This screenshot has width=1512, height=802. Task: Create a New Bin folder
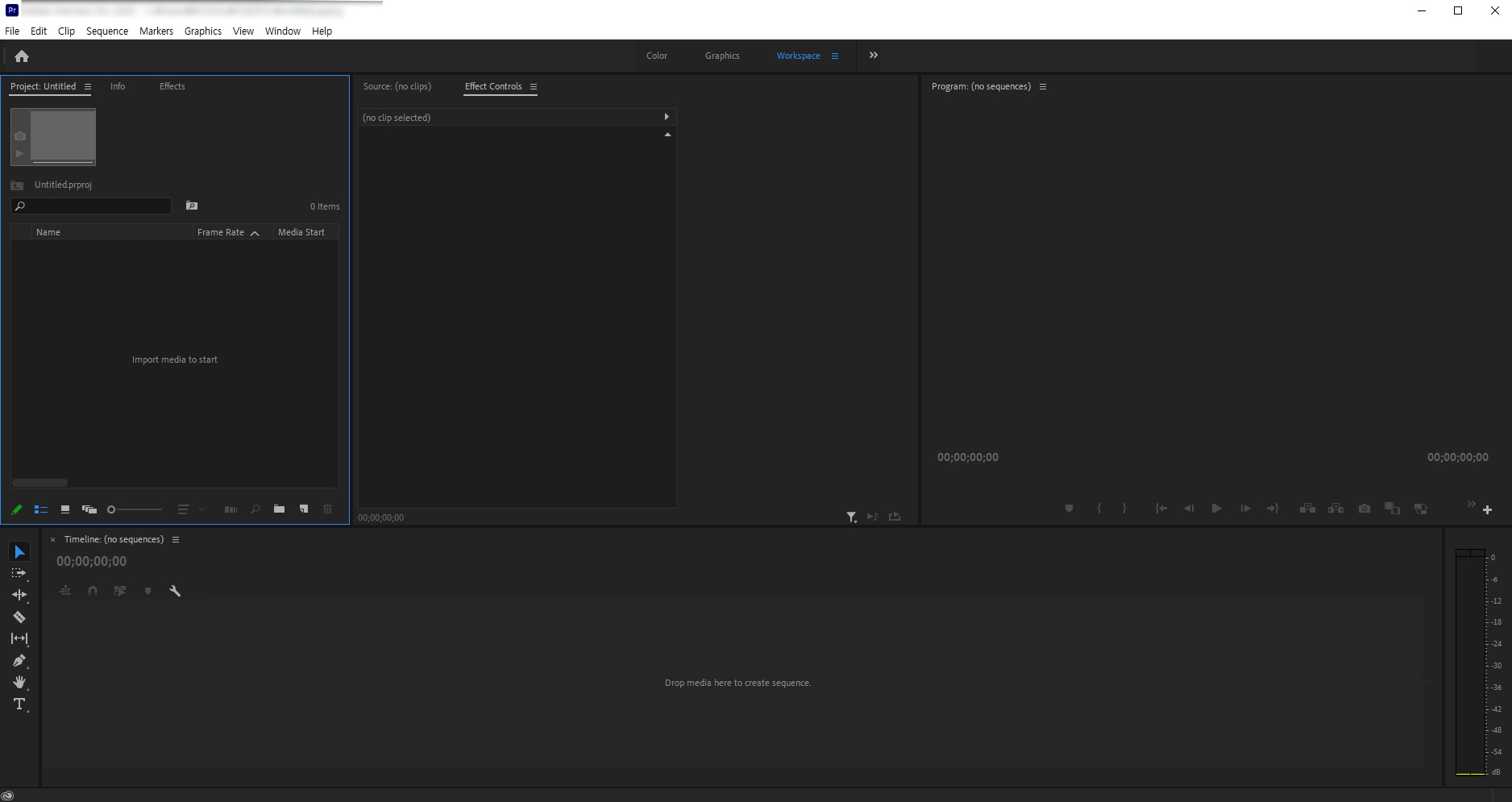pyautogui.click(x=279, y=509)
